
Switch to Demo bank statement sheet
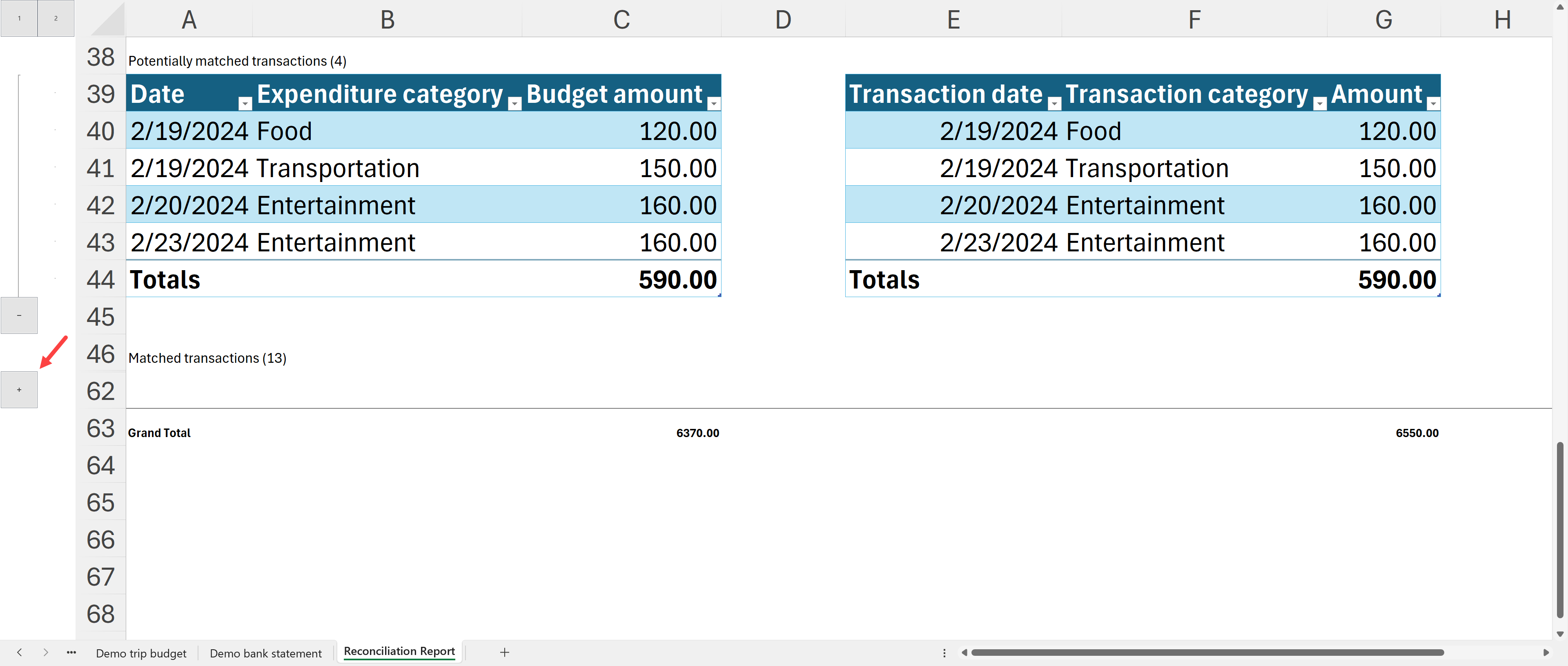pos(265,653)
